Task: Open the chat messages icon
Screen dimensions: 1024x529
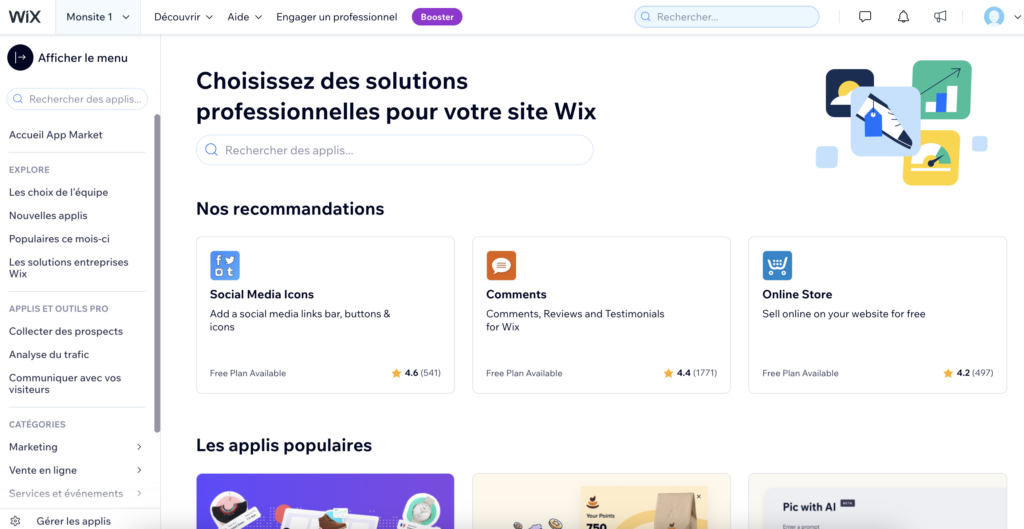Action: point(865,17)
